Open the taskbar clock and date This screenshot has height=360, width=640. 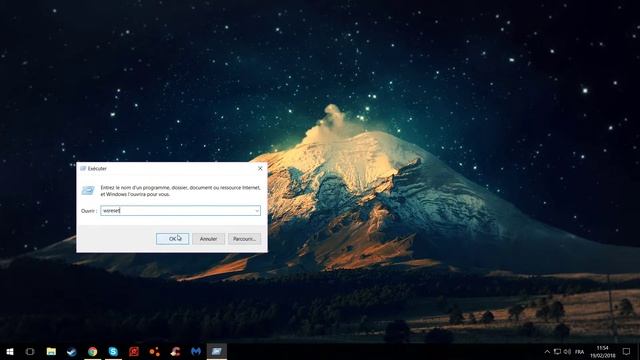[x=602, y=352]
